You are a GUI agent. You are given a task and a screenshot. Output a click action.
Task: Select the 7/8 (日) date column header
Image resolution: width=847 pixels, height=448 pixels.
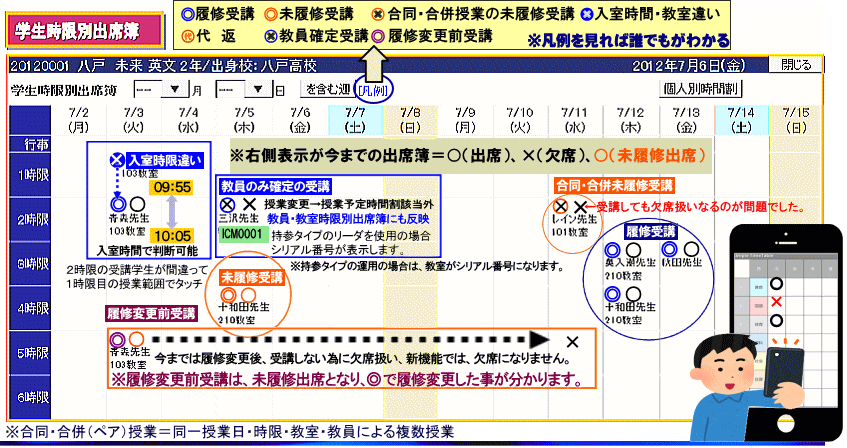click(x=411, y=120)
